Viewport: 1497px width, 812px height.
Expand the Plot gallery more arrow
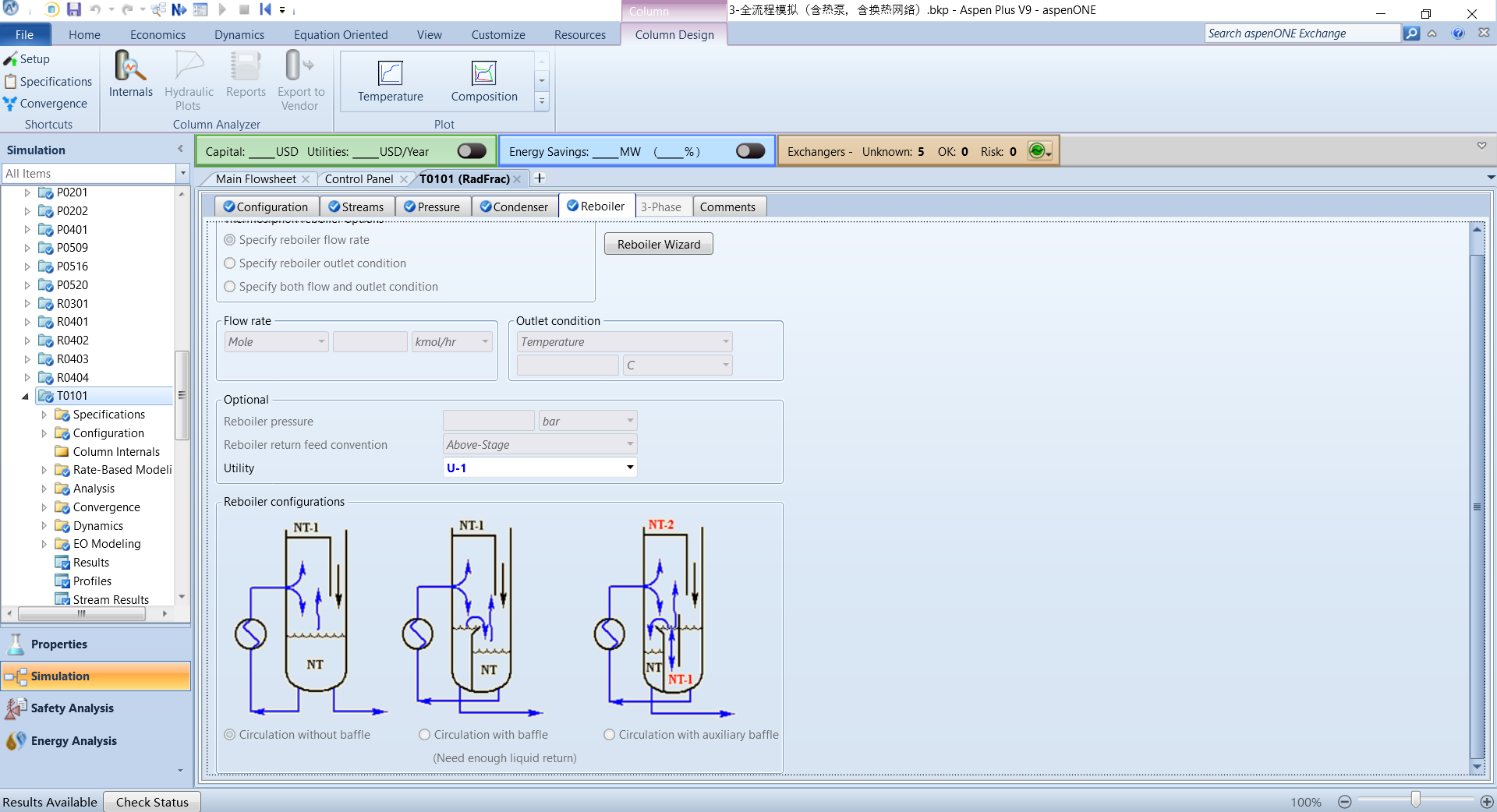point(542,101)
